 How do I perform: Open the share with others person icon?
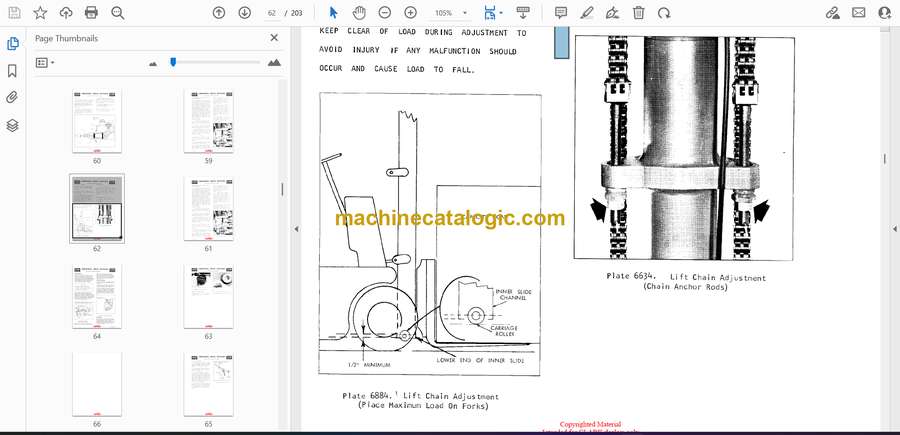(885, 13)
